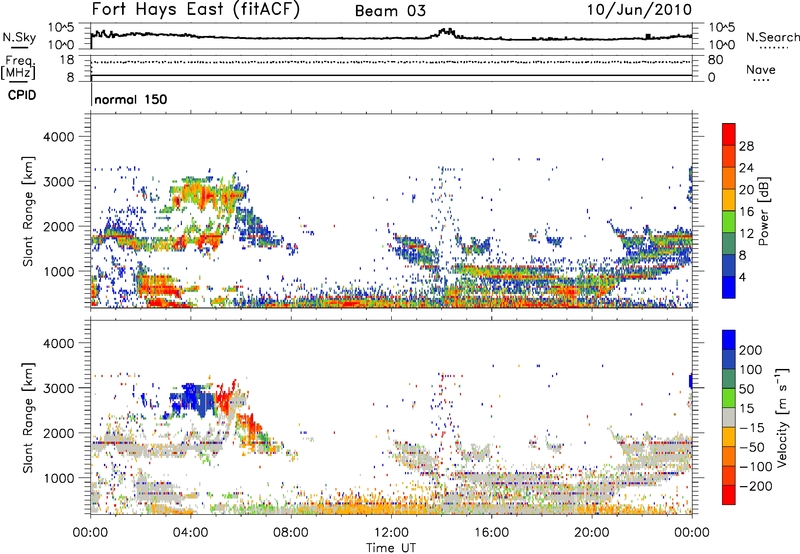Image resolution: width=800 pixels, height=554 pixels.
Task: Click the red velocity patch near 05:30 at 3000 km
Action: tap(224, 398)
